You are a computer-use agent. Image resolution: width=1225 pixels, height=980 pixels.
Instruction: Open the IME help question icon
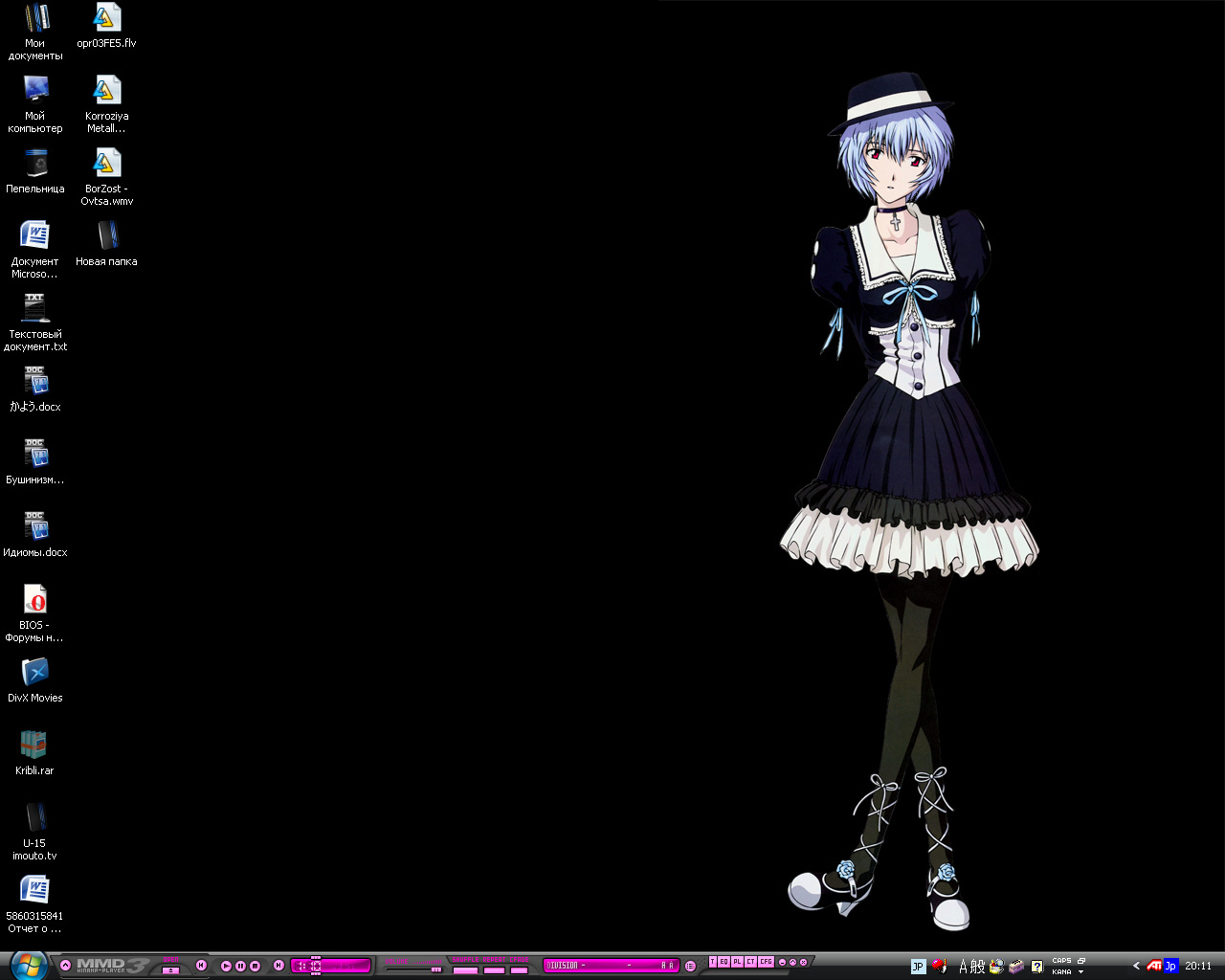click(1036, 967)
